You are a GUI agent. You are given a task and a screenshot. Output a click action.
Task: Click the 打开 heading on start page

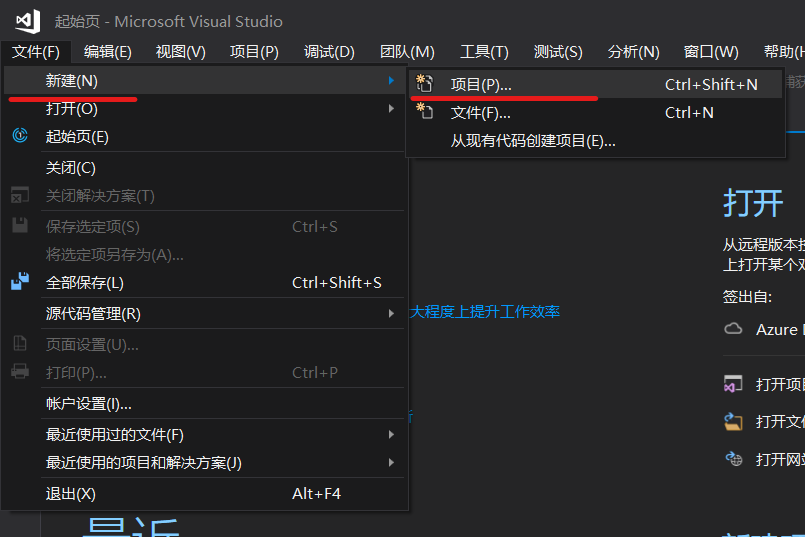point(753,203)
